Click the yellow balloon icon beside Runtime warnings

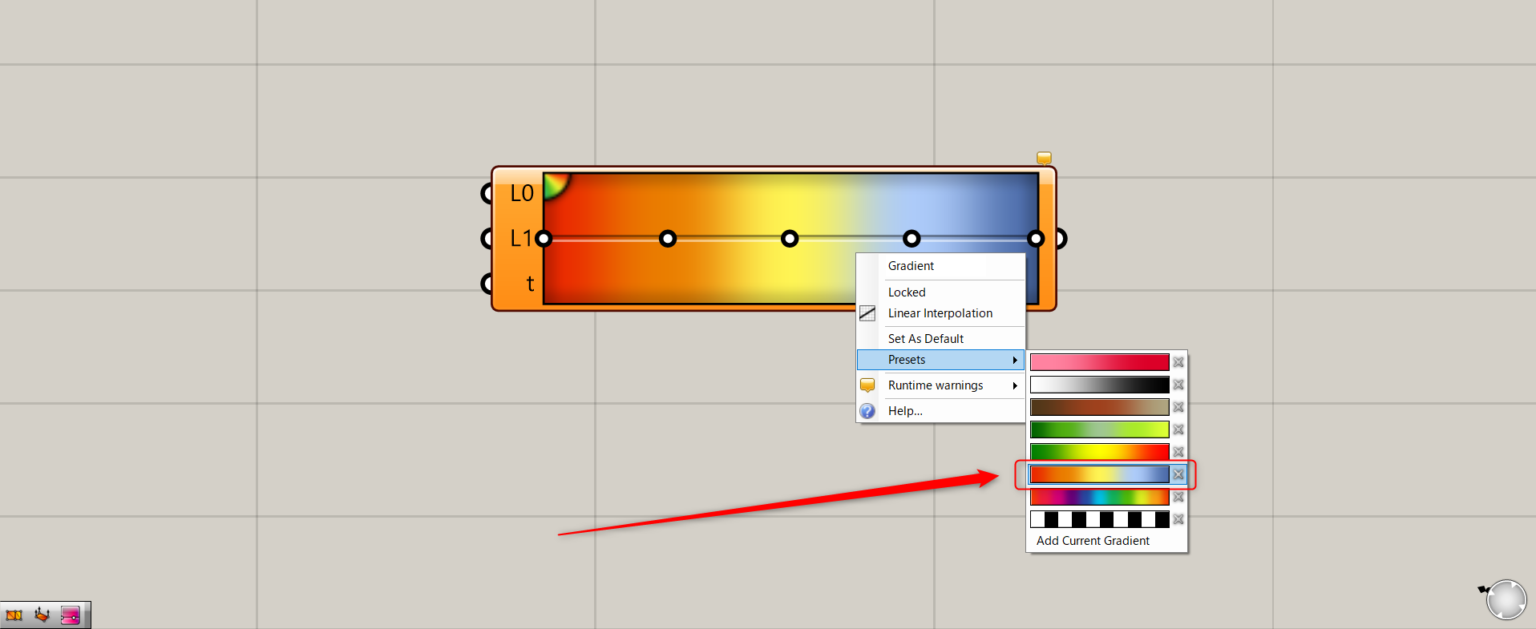coord(868,385)
